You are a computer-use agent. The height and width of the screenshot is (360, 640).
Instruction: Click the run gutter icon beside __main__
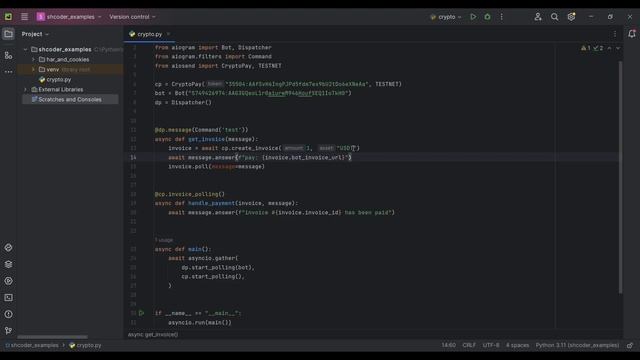point(141,313)
